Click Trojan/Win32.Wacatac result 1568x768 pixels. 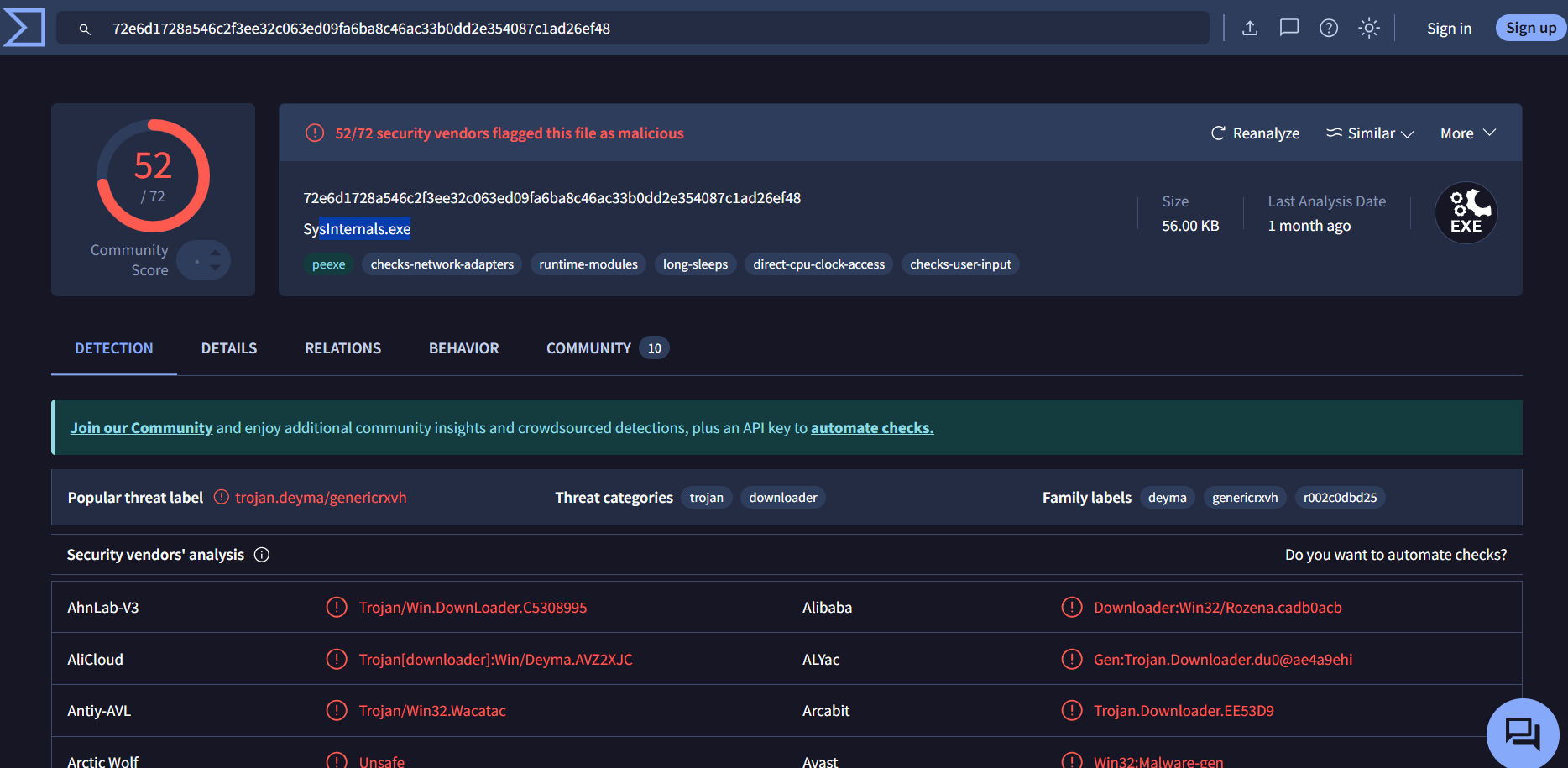click(x=432, y=711)
